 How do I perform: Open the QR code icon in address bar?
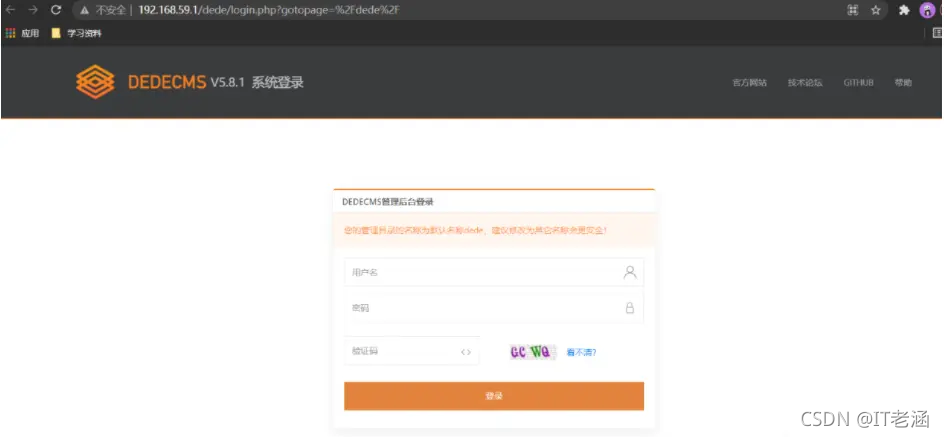[852, 10]
